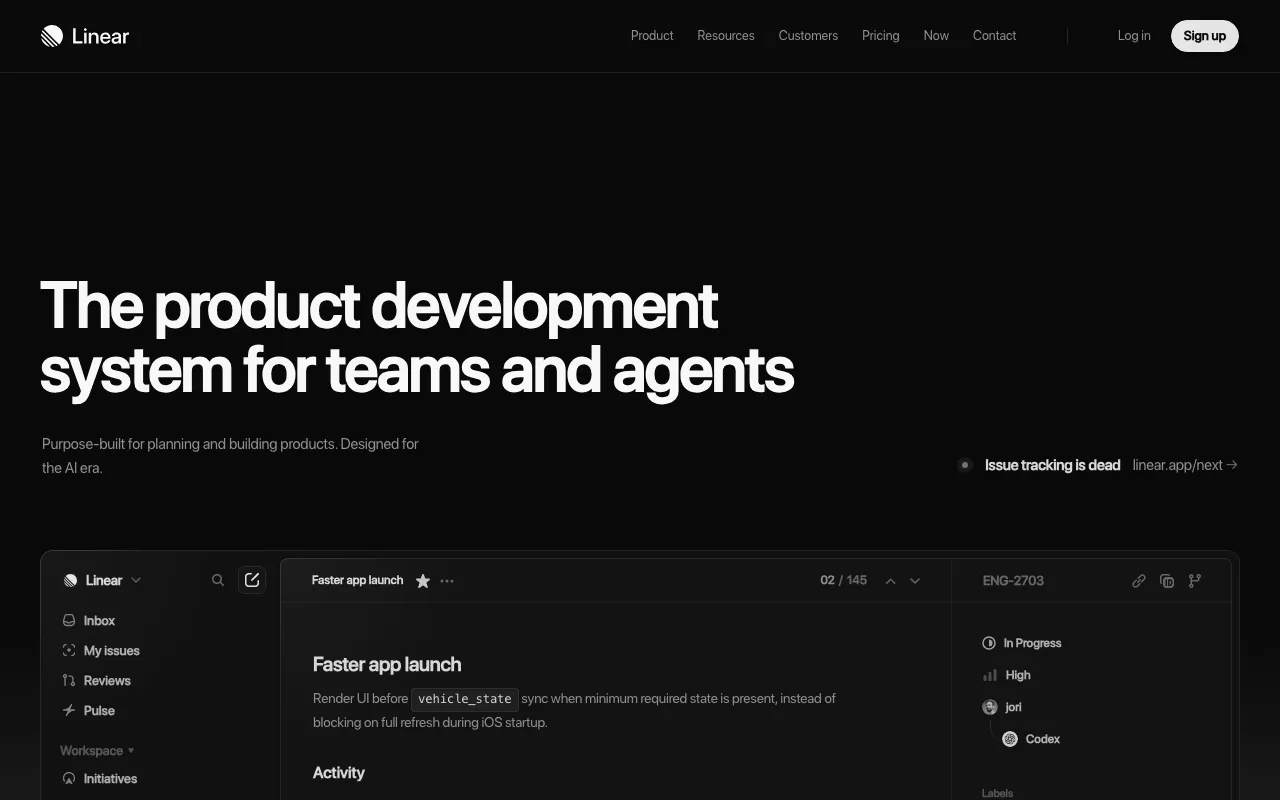This screenshot has width=1280, height=800.
Task: Click the ENG-2703 issue ID
Action: click(x=1013, y=580)
